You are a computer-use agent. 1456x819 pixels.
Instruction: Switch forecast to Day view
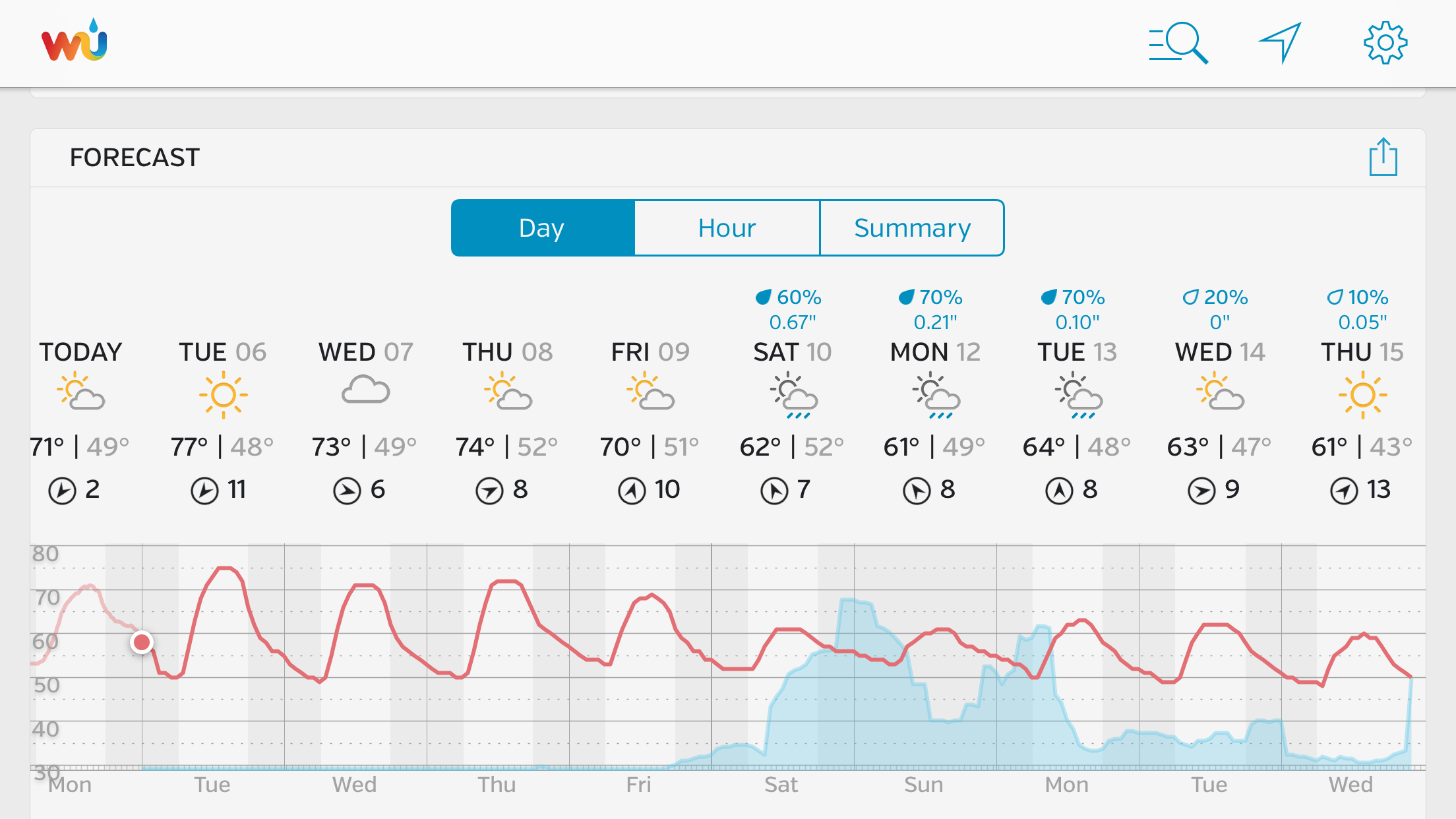[x=543, y=228]
